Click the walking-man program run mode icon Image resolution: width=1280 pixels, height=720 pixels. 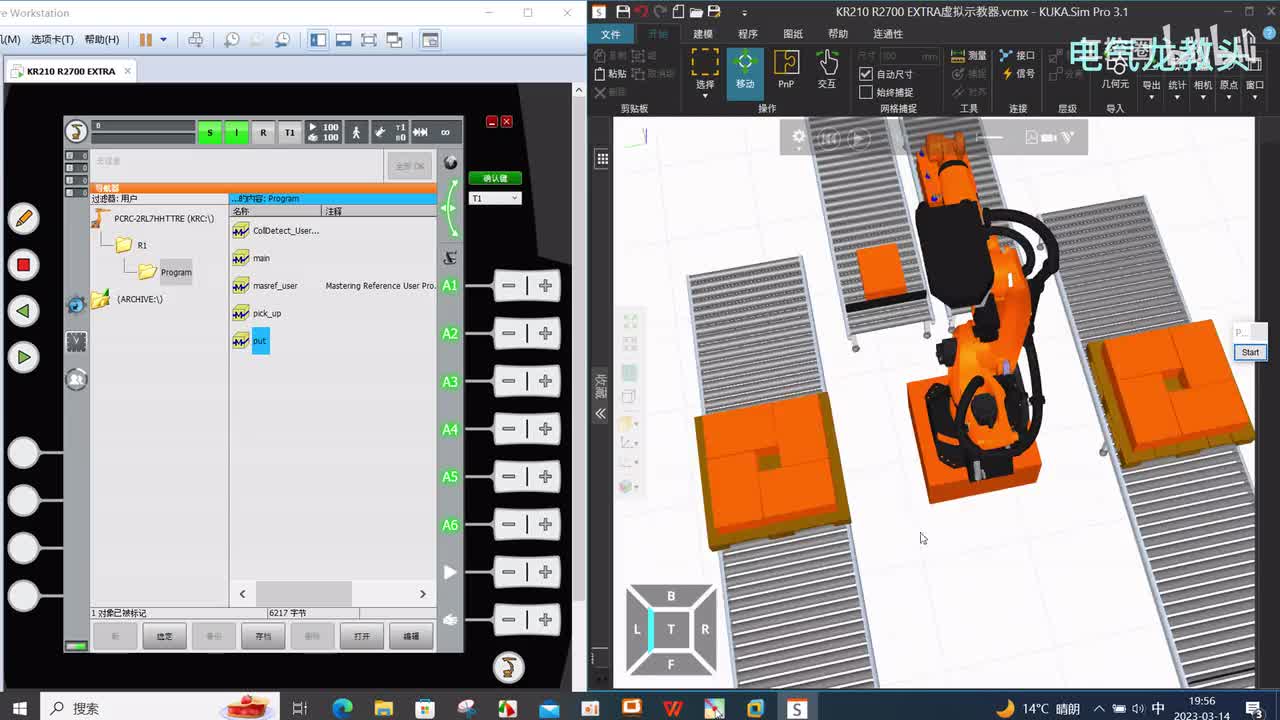click(355, 132)
